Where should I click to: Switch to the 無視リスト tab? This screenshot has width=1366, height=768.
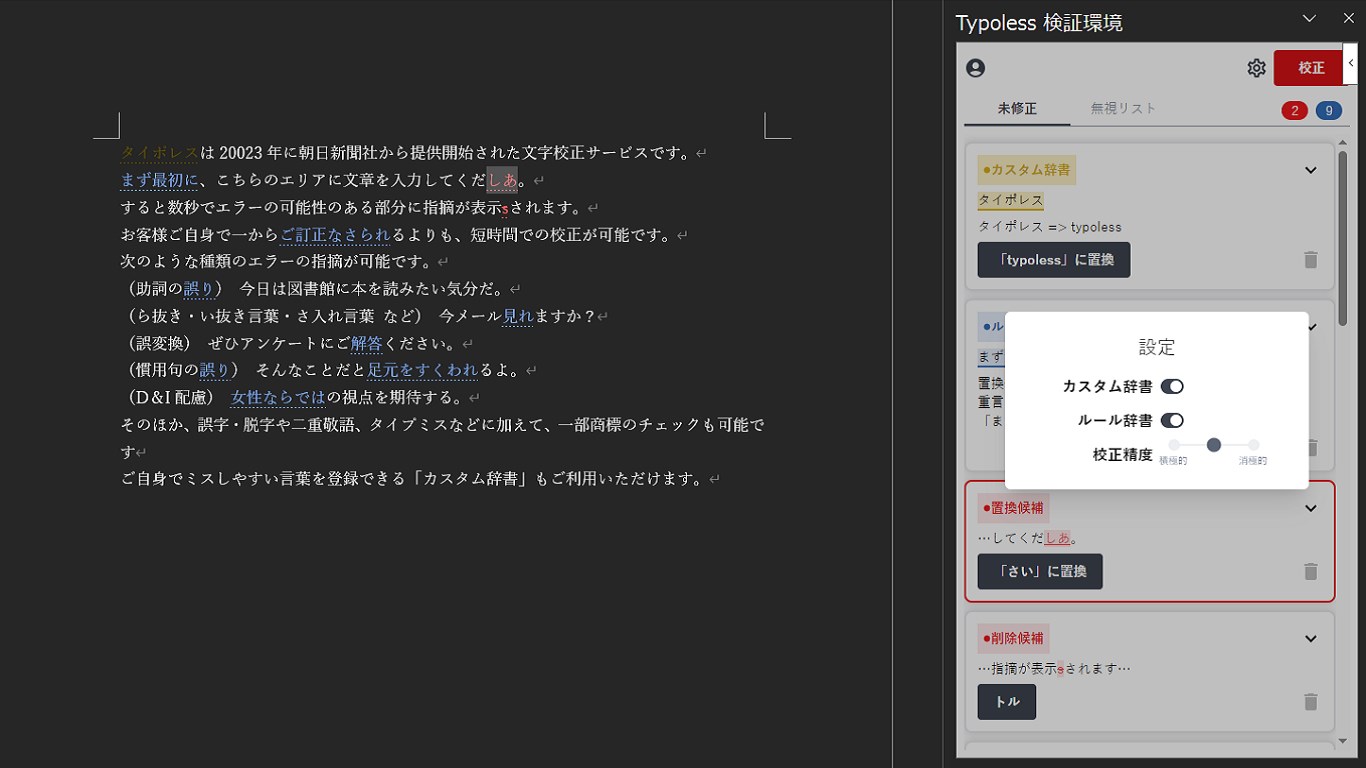(1123, 108)
